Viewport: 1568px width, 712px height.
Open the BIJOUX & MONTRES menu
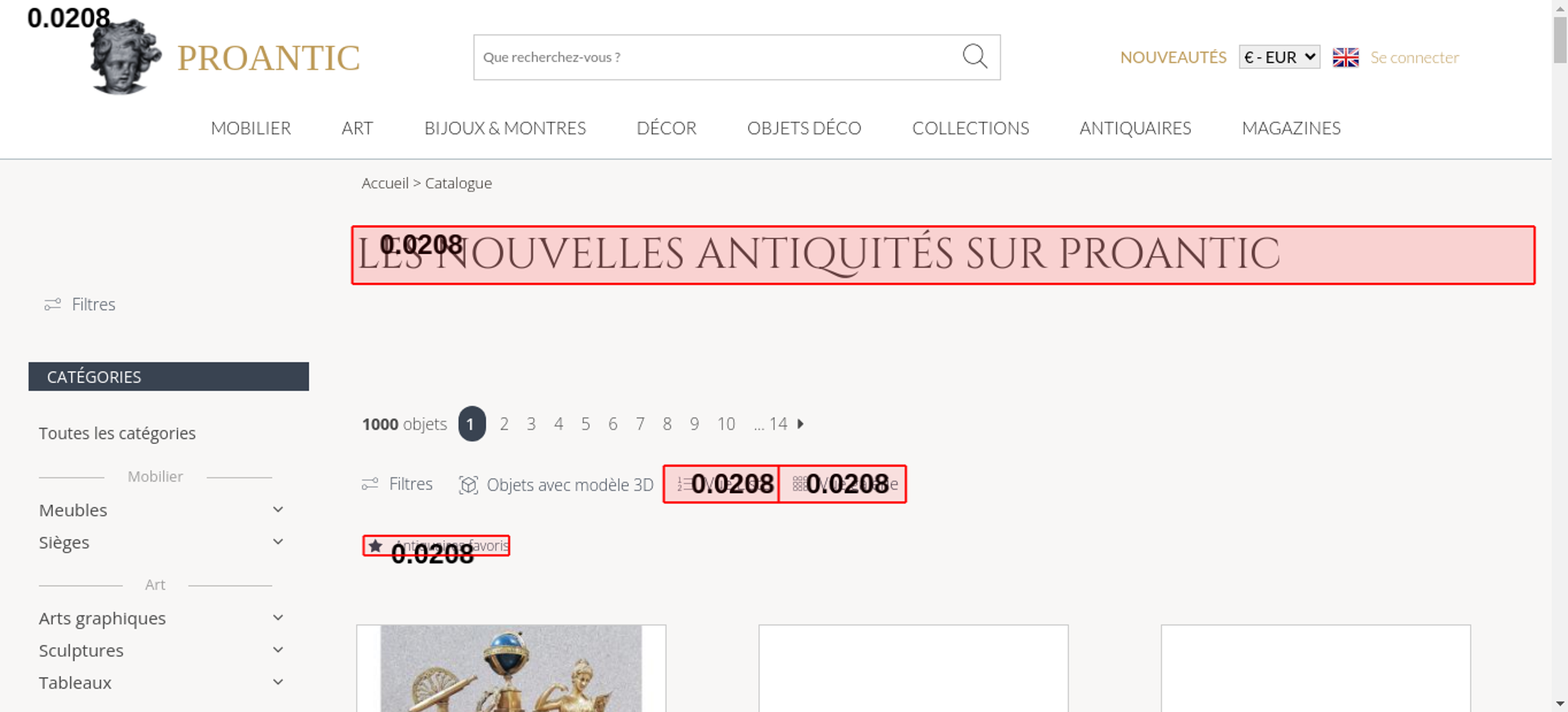505,128
